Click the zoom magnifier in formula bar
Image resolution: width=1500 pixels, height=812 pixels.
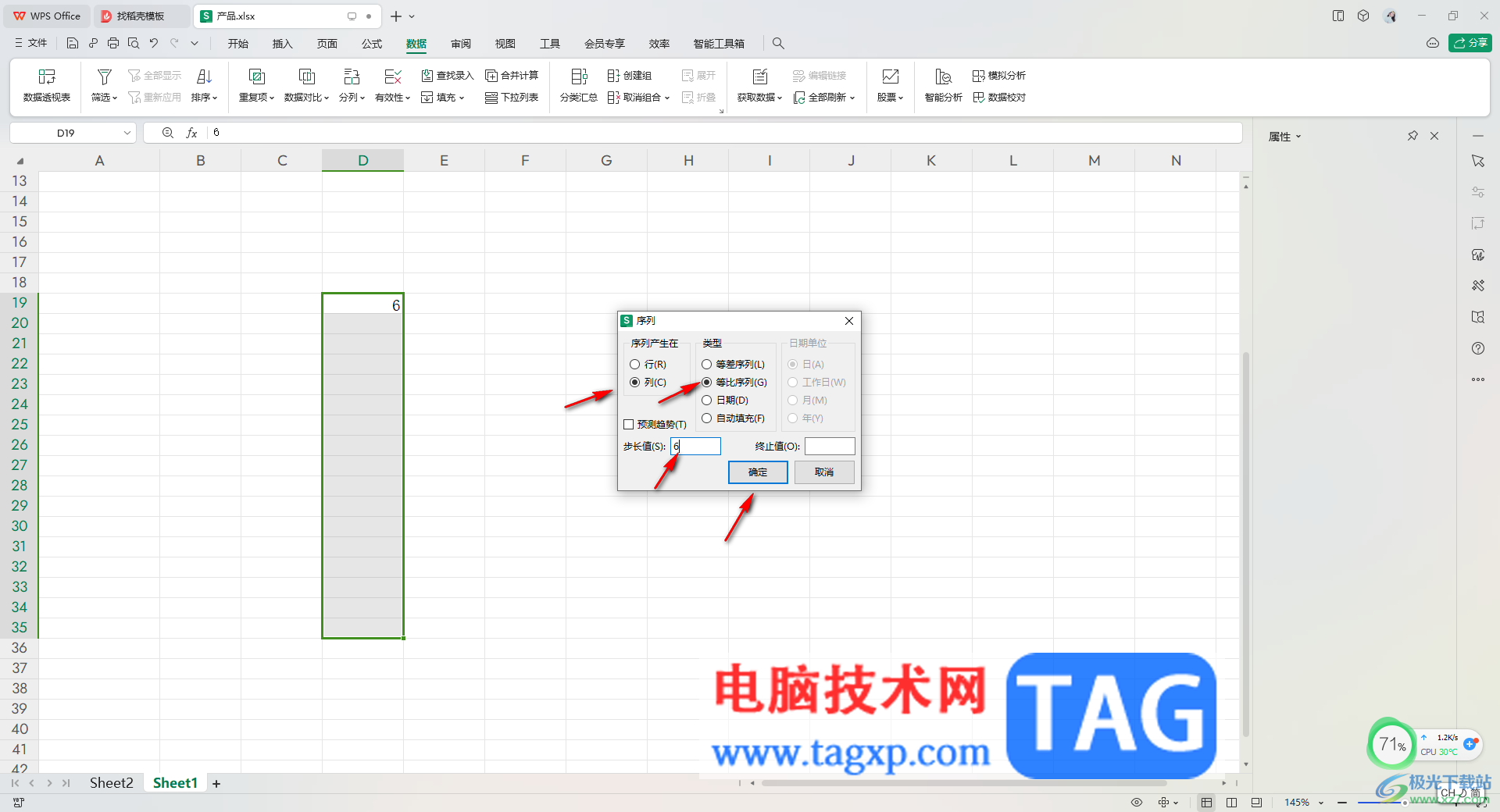pyautogui.click(x=167, y=133)
